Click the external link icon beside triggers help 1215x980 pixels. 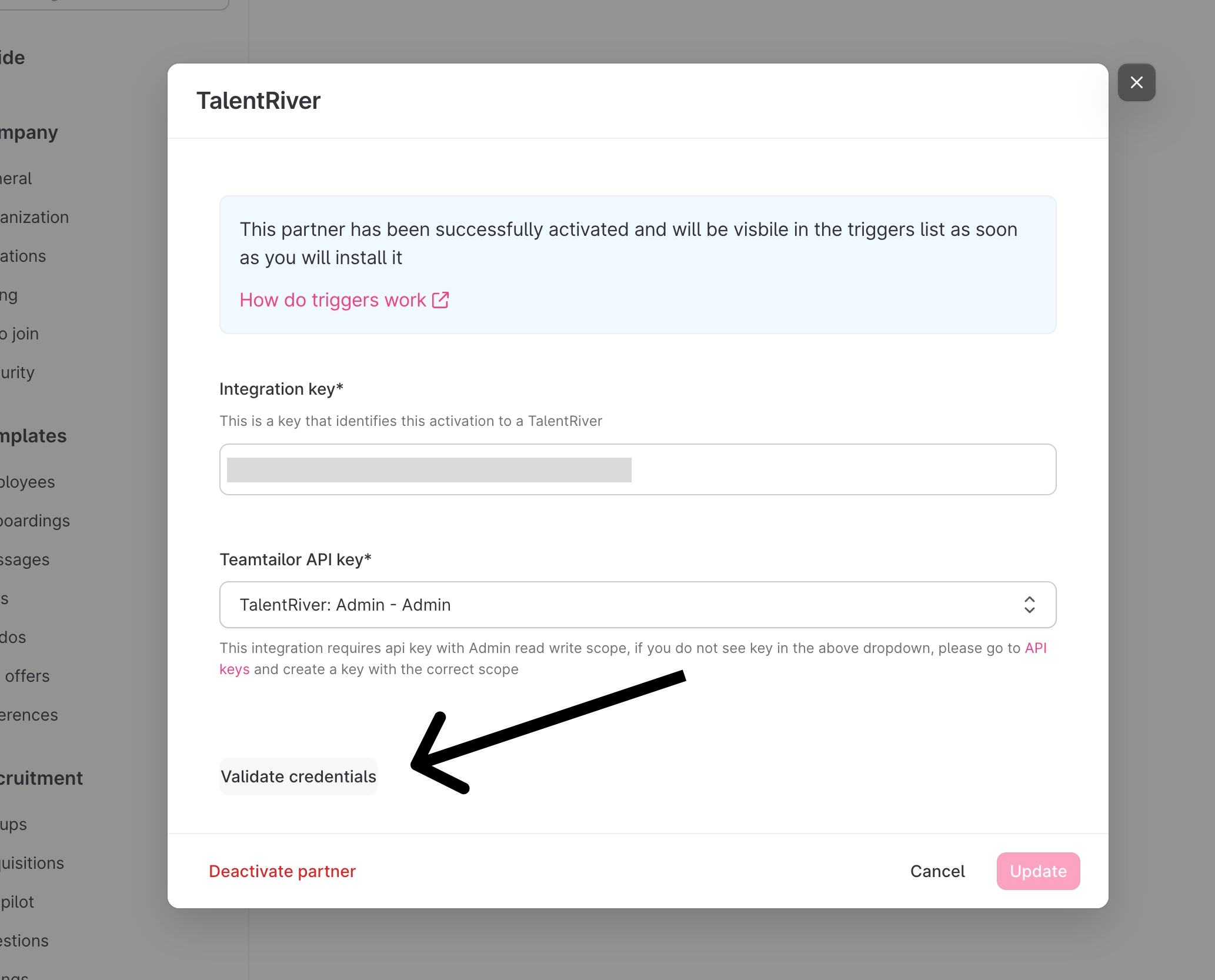tap(440, 300)
